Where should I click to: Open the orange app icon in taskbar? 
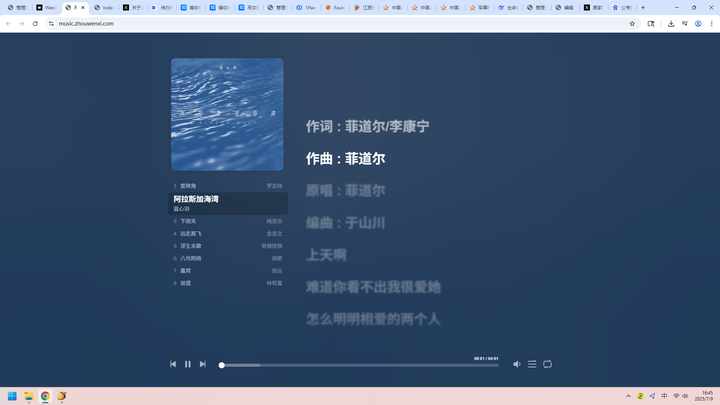pos(62,396)
